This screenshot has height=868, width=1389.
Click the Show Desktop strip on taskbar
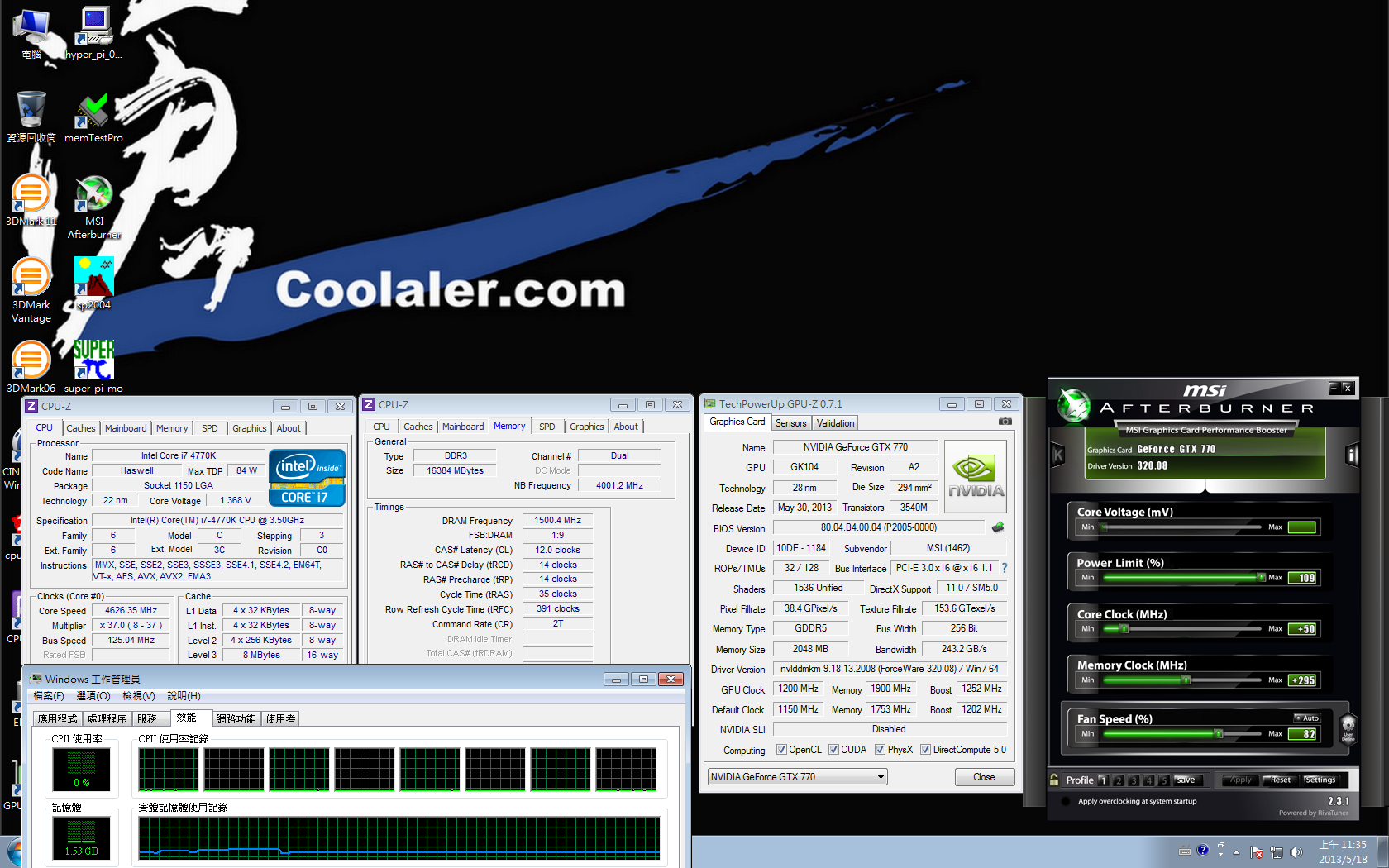point(1382,851)
